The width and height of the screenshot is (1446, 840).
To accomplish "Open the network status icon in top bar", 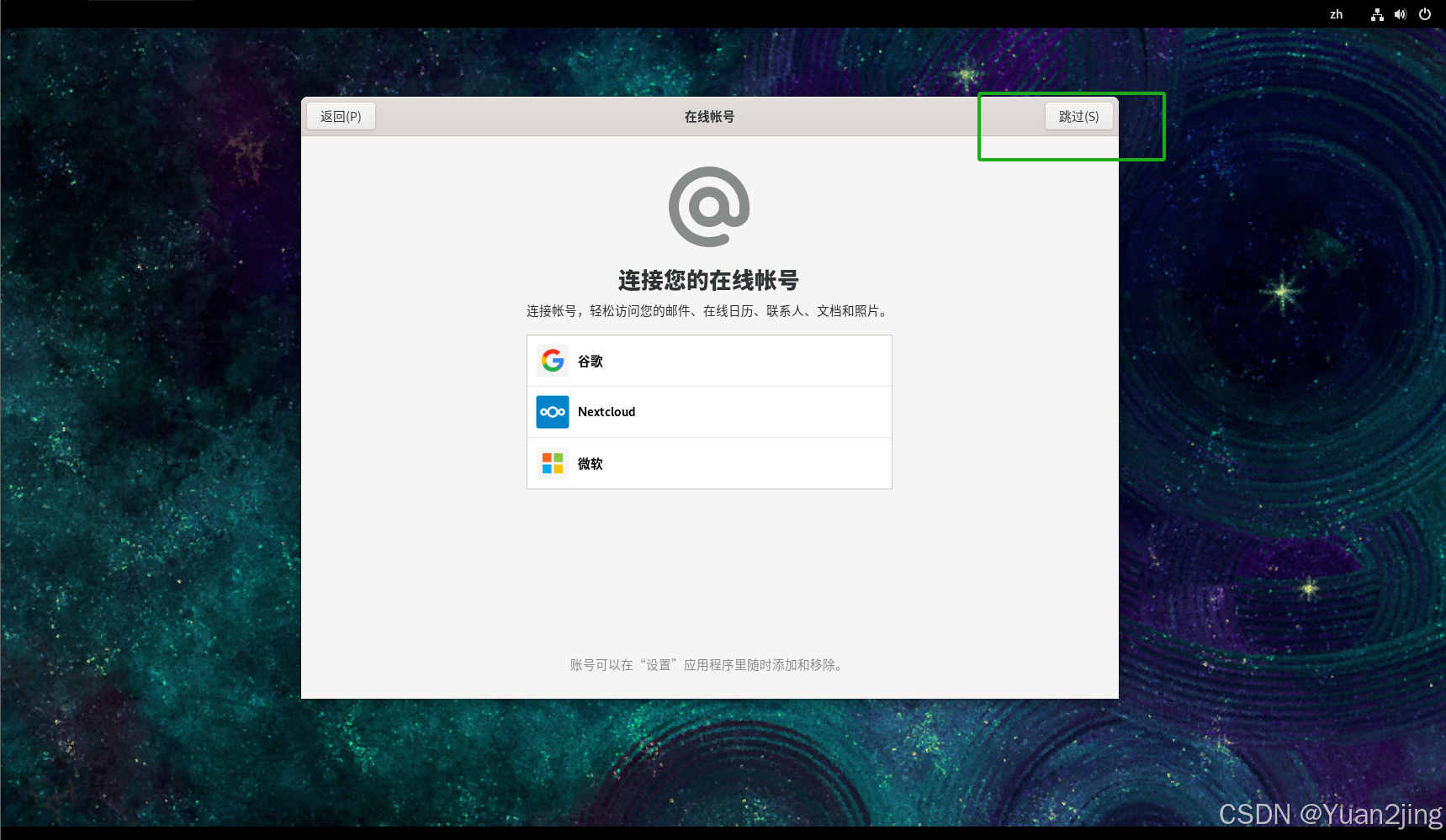I will point(1377,14).
